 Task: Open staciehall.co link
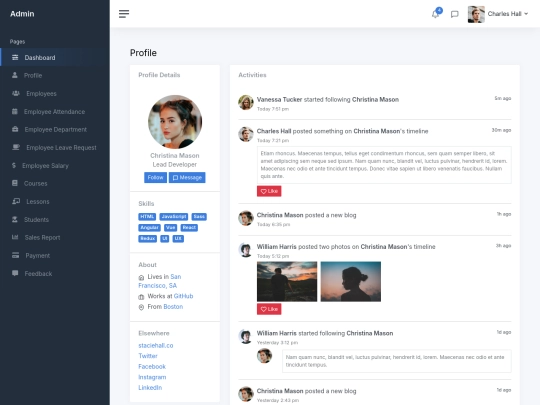click(156, 345)
